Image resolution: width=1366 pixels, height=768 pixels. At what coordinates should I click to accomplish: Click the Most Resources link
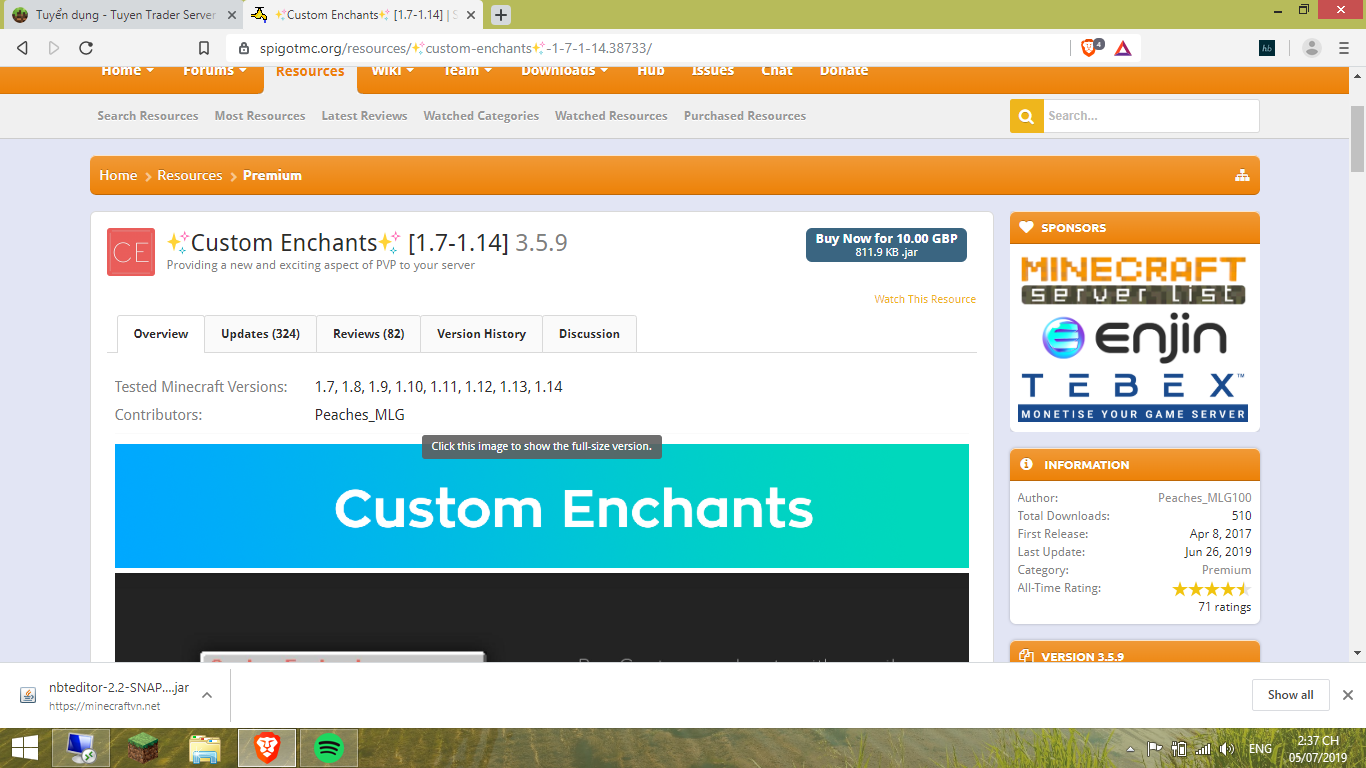[x=260, y=116]
